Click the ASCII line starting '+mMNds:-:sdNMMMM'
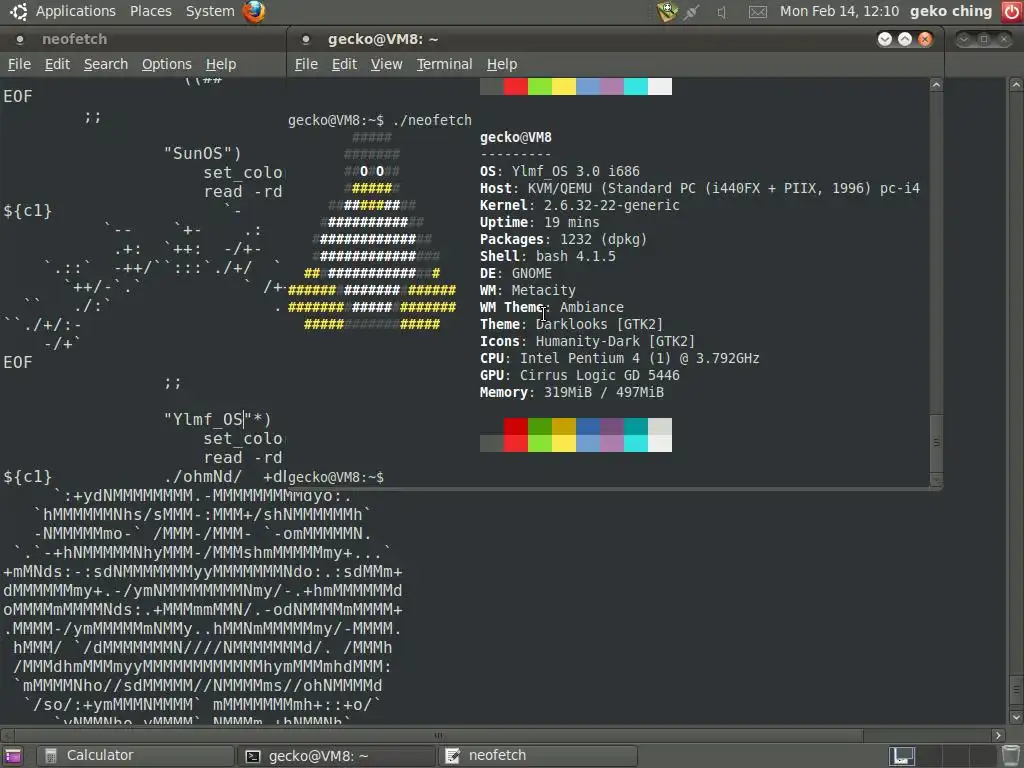Viewport: 1024px width, 768px height. click(203, 571)
